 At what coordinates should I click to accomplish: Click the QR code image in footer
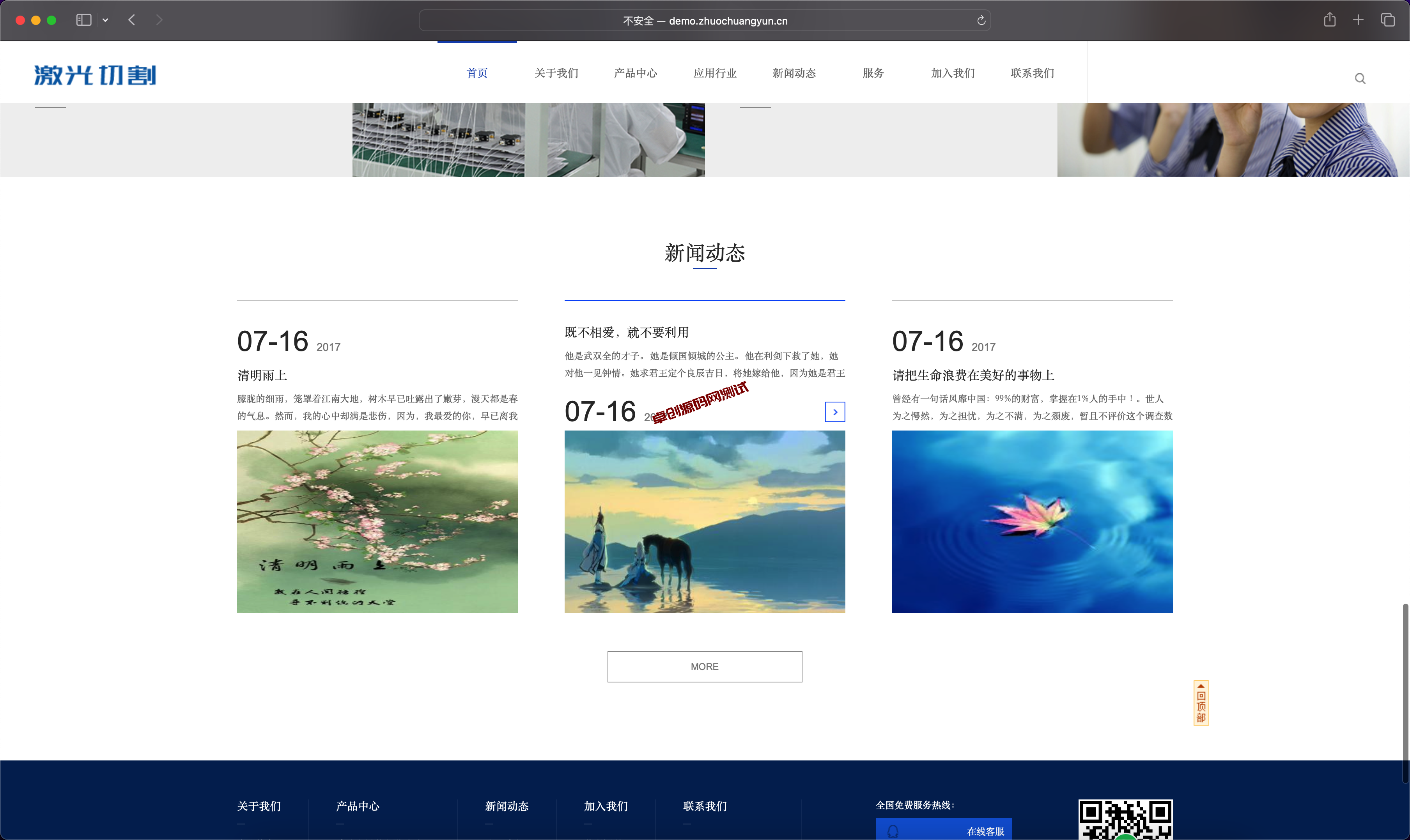point(1125,820)
